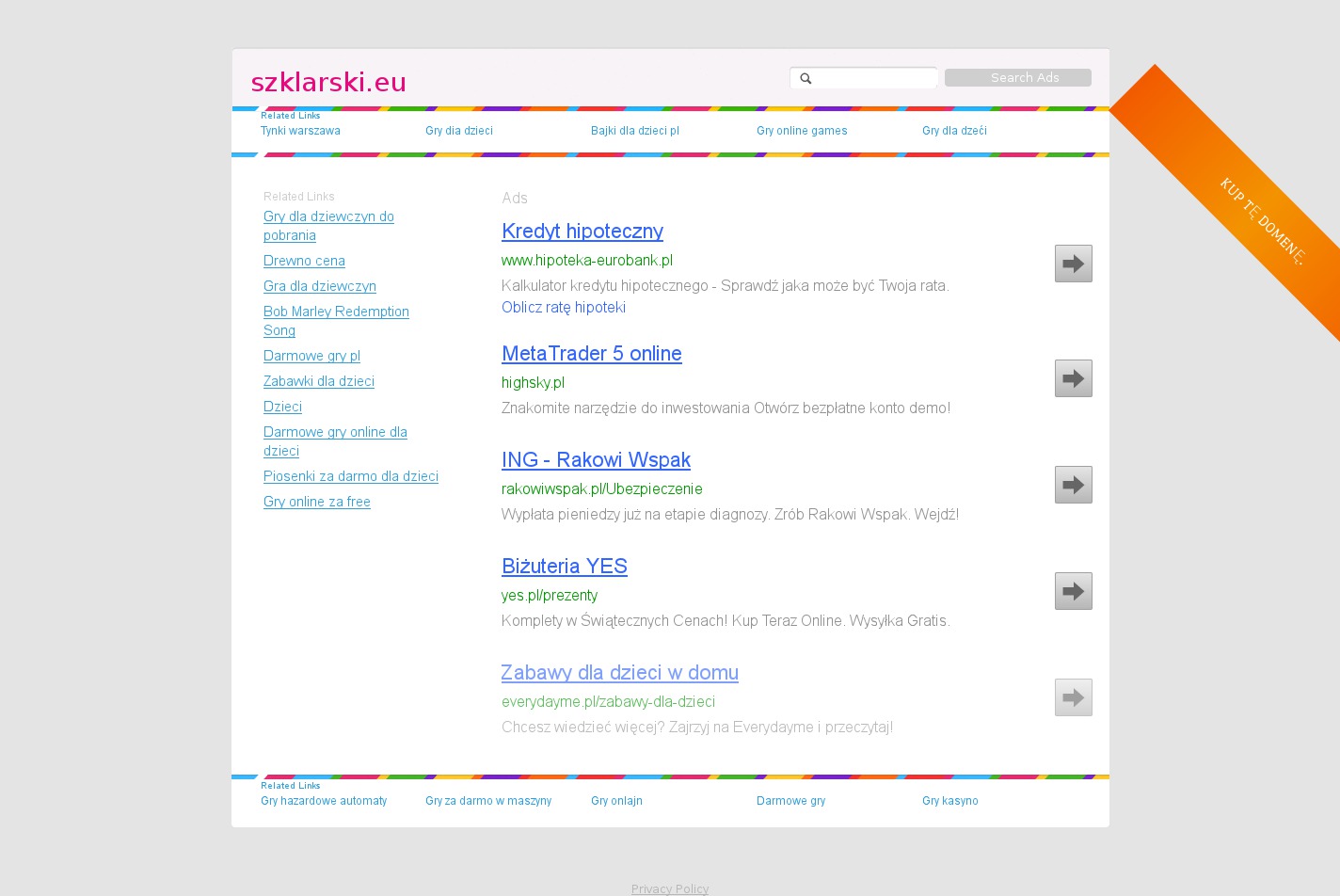Open 'Piosenki za darmo dla dzieci' link
This screenshot has height=896, width=1340.
[350, 476]
